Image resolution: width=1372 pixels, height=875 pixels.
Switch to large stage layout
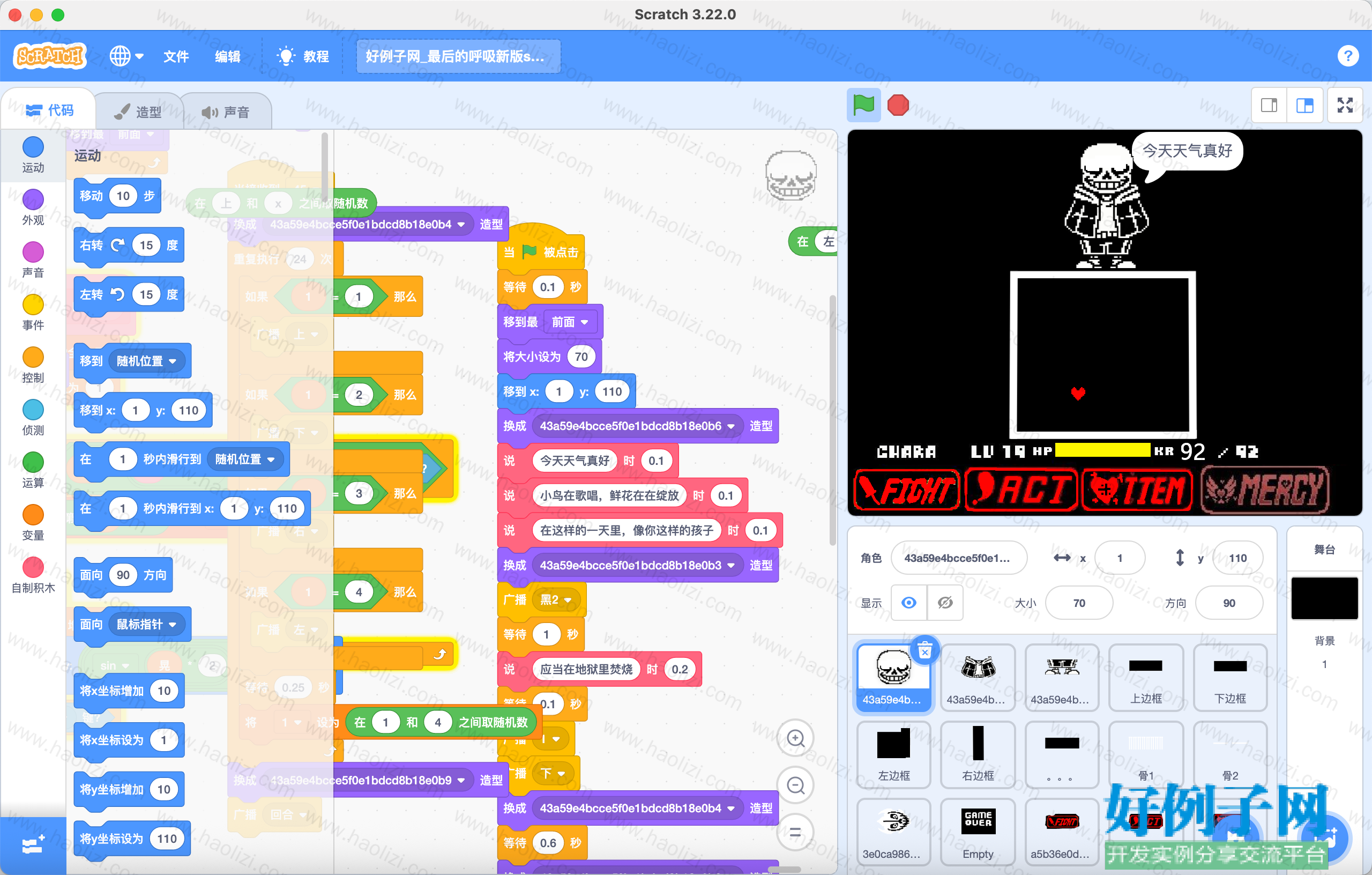pyautogui.click(x=1305, y=105)
